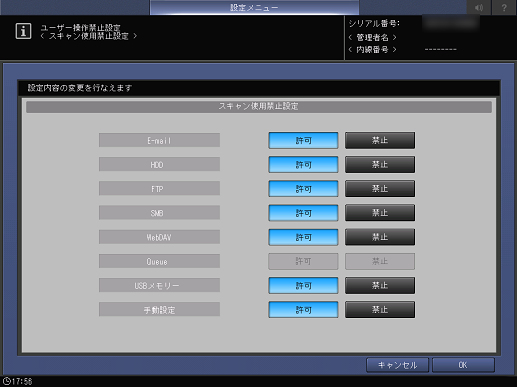
Task: Click the SMB label
Action: tap(159, 213)
